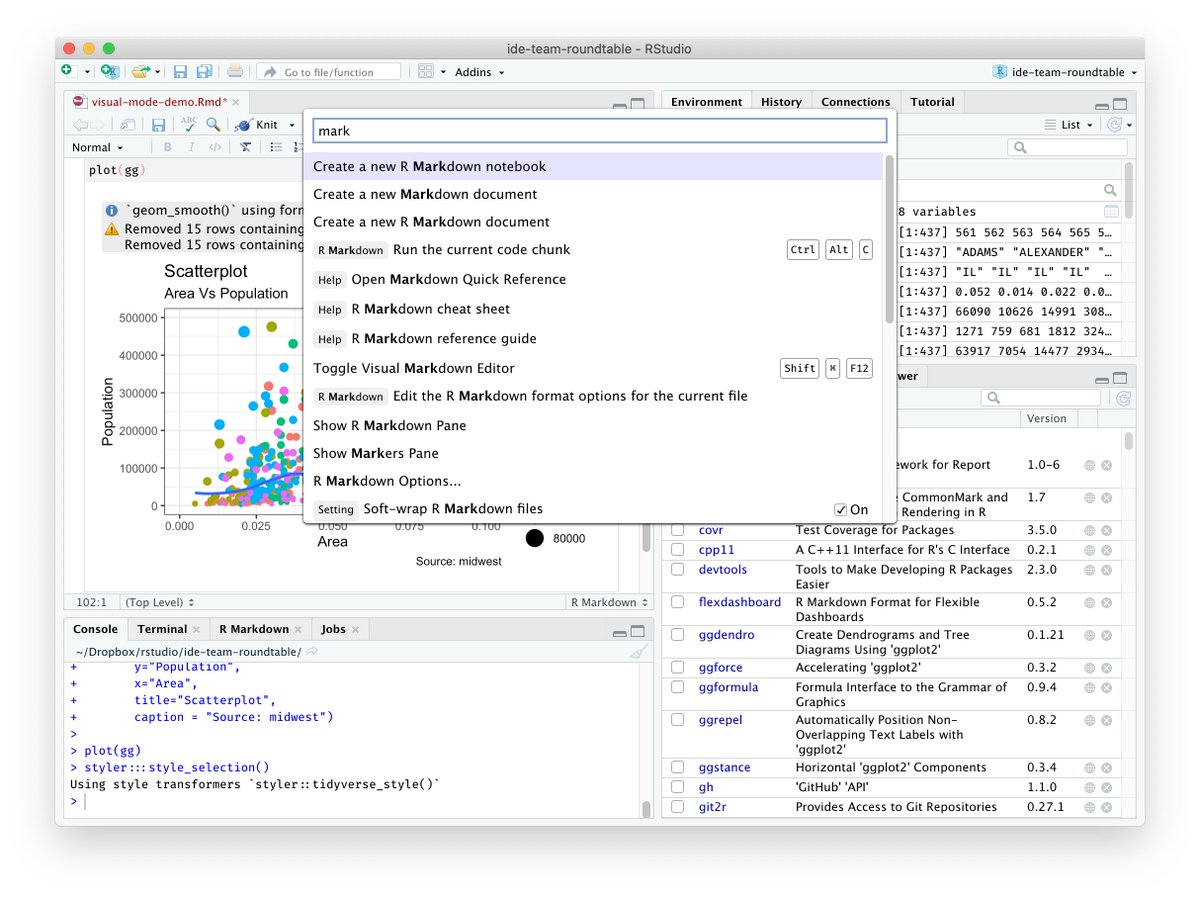Apply italic formatting in visual editor

pyautogui.click(x=192, y=147)
